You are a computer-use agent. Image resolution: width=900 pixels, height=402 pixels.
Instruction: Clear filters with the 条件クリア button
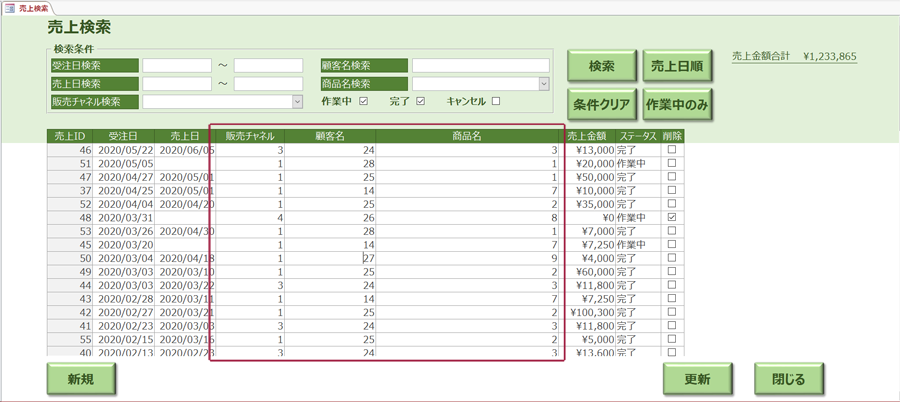click(x=601, y=104)
